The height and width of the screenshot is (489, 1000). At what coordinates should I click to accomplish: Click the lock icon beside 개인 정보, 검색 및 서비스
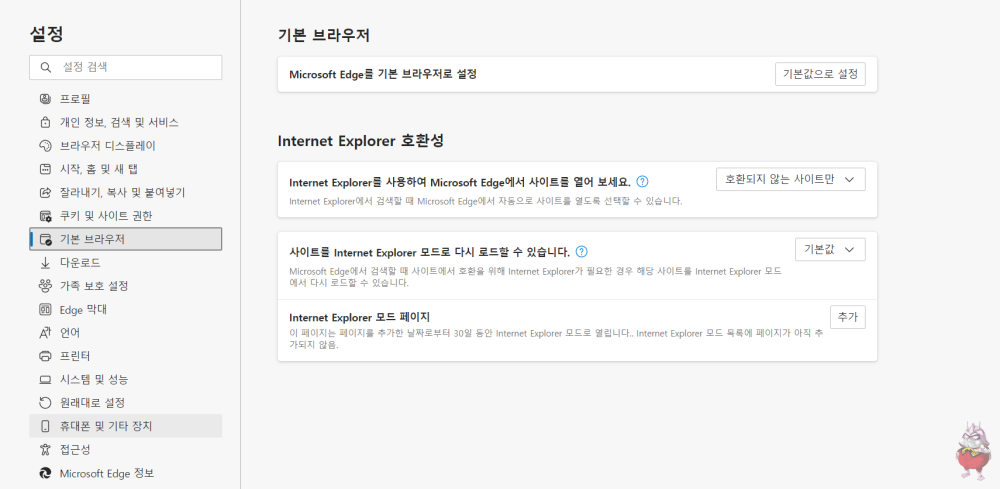click(x=45, y=122)
